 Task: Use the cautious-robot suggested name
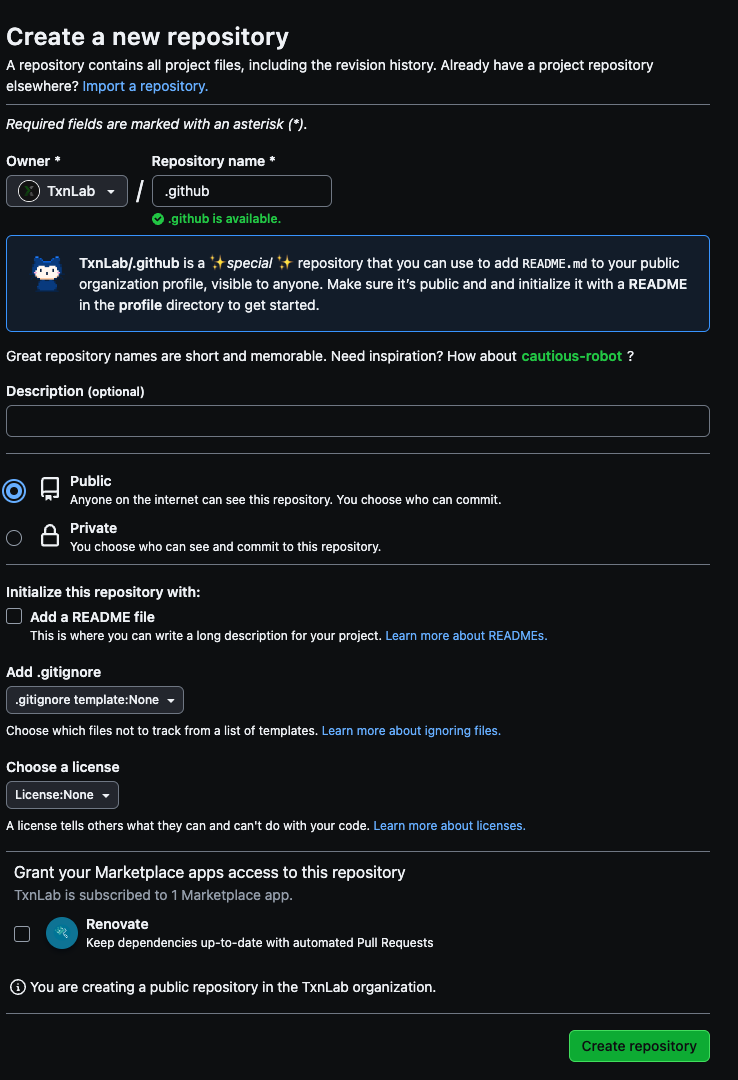571,356
